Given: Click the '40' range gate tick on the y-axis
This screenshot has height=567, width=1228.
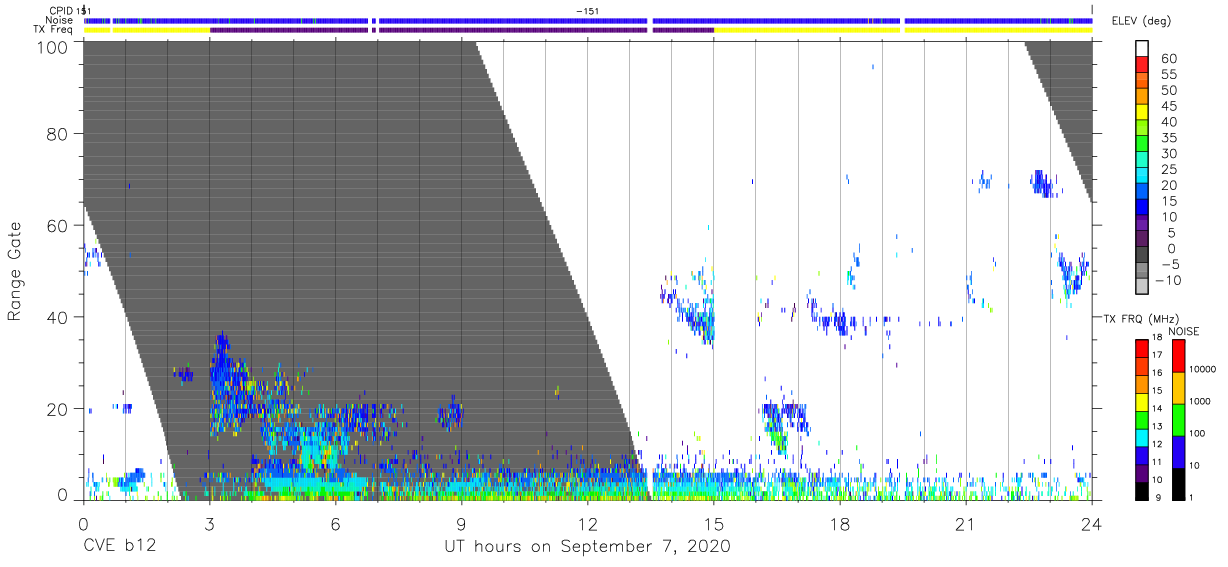Looking at the screenshot, I should [x=57, y=317].
